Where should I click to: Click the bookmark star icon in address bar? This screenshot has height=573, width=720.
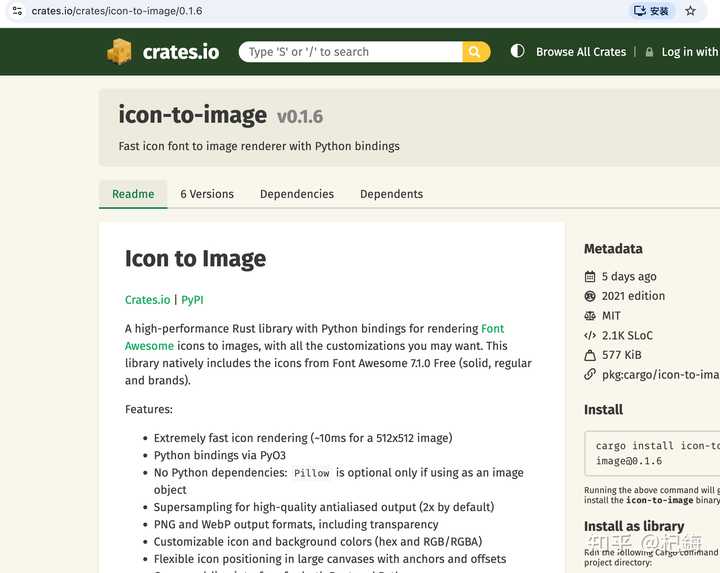coord(690,11)
